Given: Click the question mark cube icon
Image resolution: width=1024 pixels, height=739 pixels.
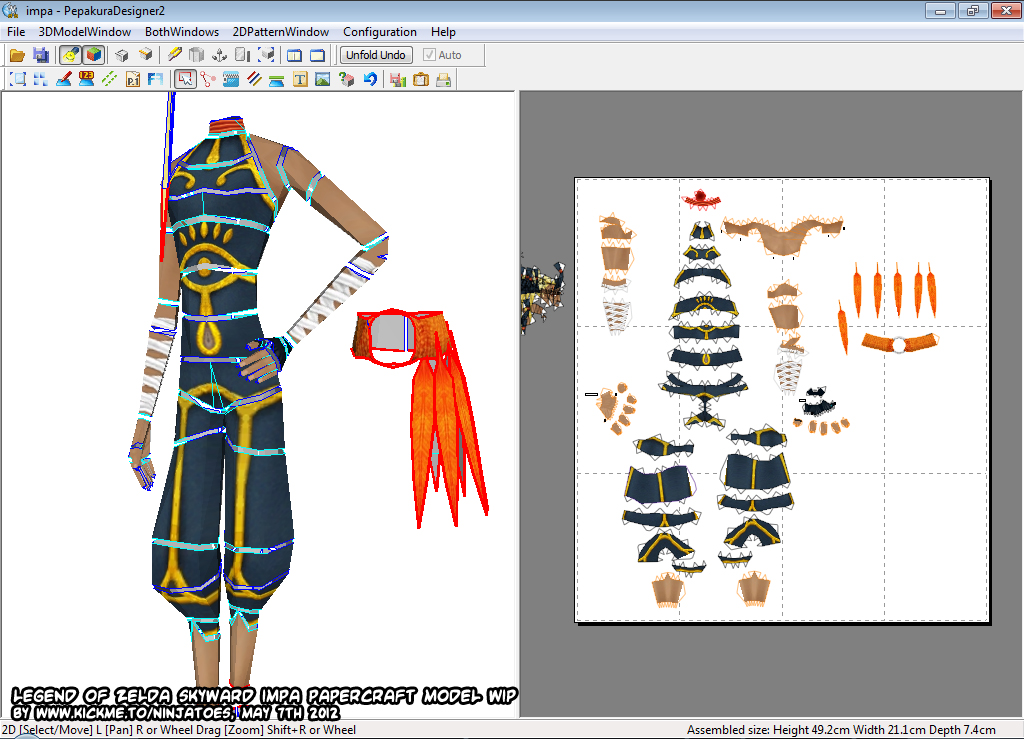Looking at the screenshot, I should coord(346,80).
